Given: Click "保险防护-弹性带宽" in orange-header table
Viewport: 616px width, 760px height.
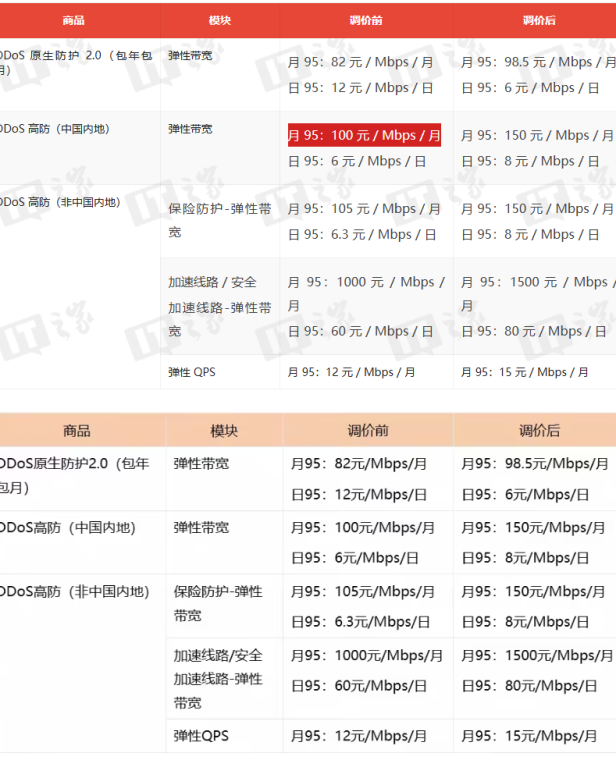Looking at the screenshot, I should click(x=218, y=603).
